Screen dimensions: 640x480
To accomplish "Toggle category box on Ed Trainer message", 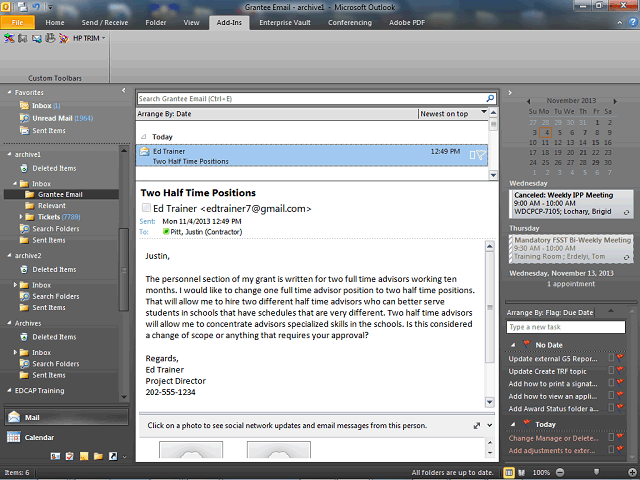I will (472, 155).
